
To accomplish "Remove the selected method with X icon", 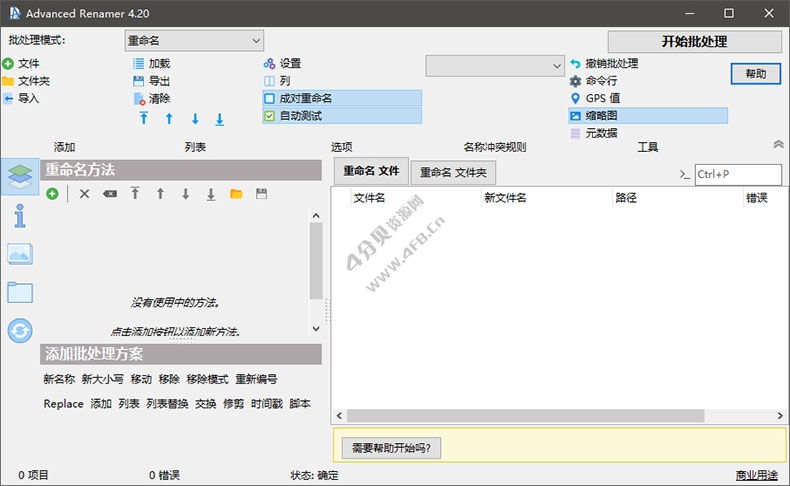I will 85,194.
